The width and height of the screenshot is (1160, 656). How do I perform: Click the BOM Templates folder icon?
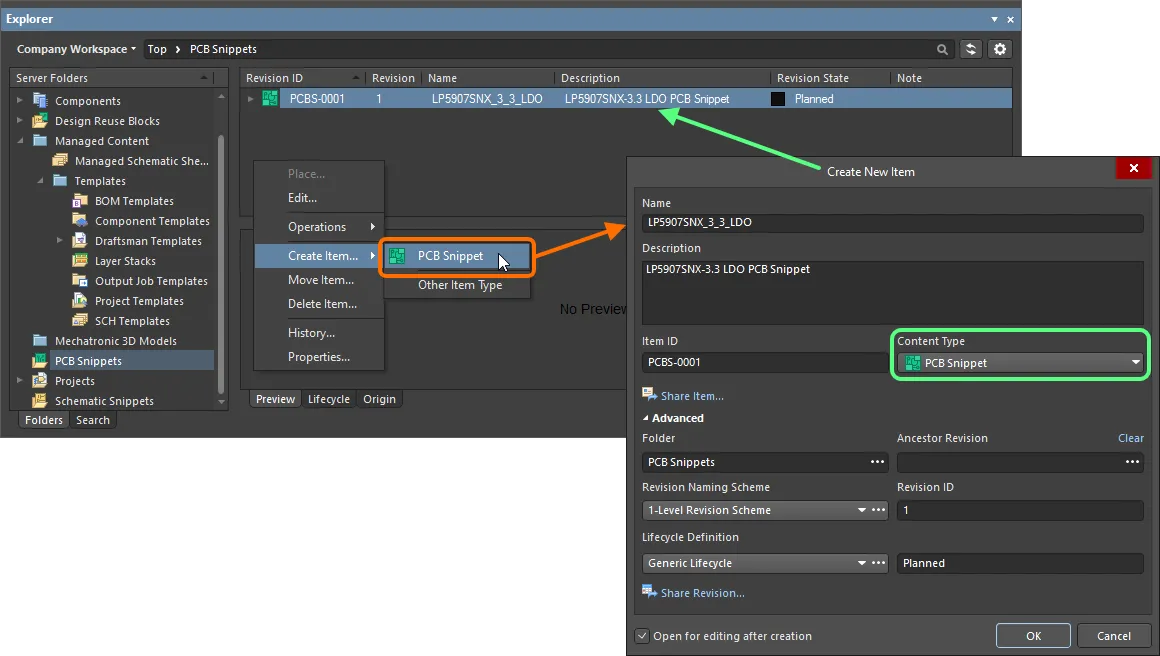coord(80,200)
